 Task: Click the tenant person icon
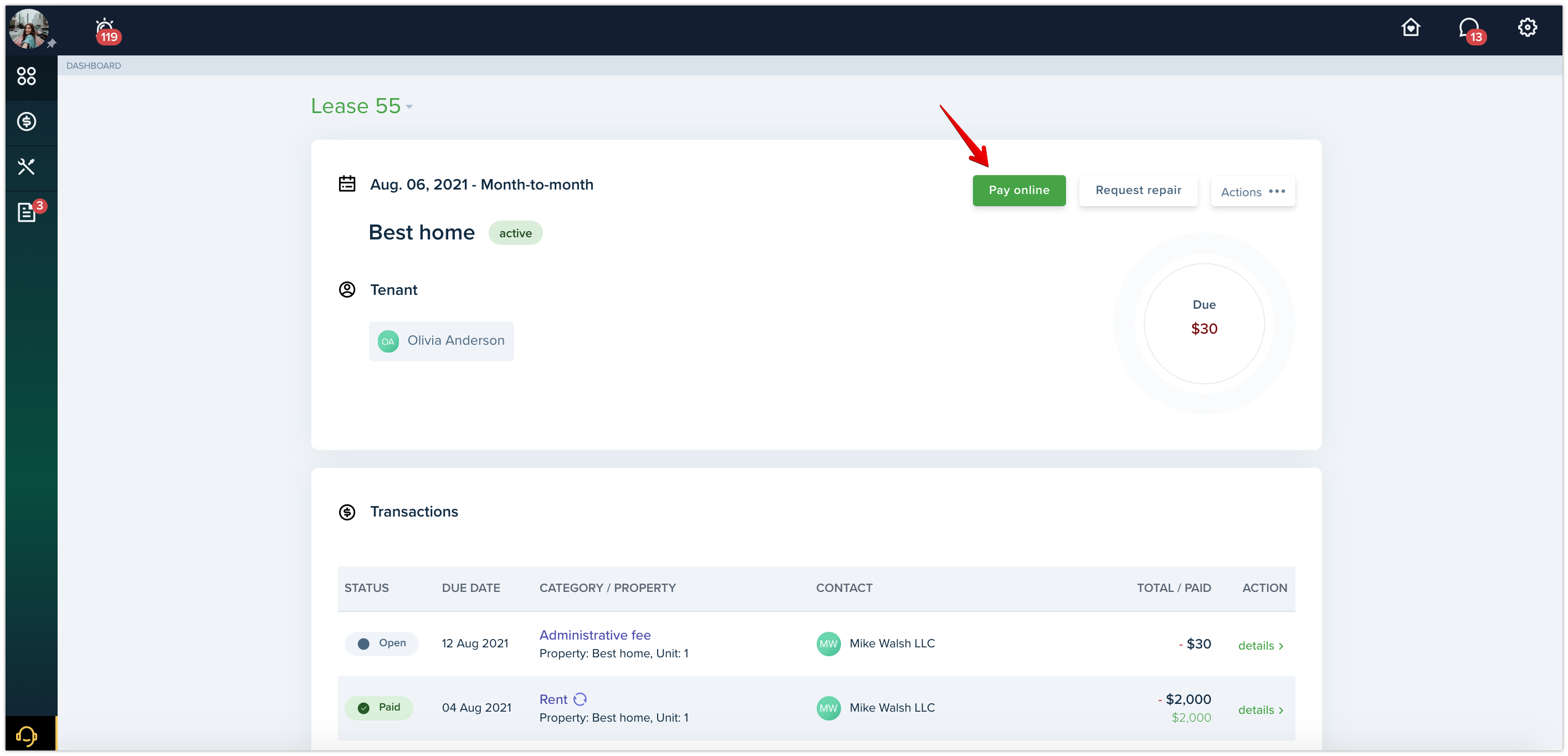click(x=347, y=289)
